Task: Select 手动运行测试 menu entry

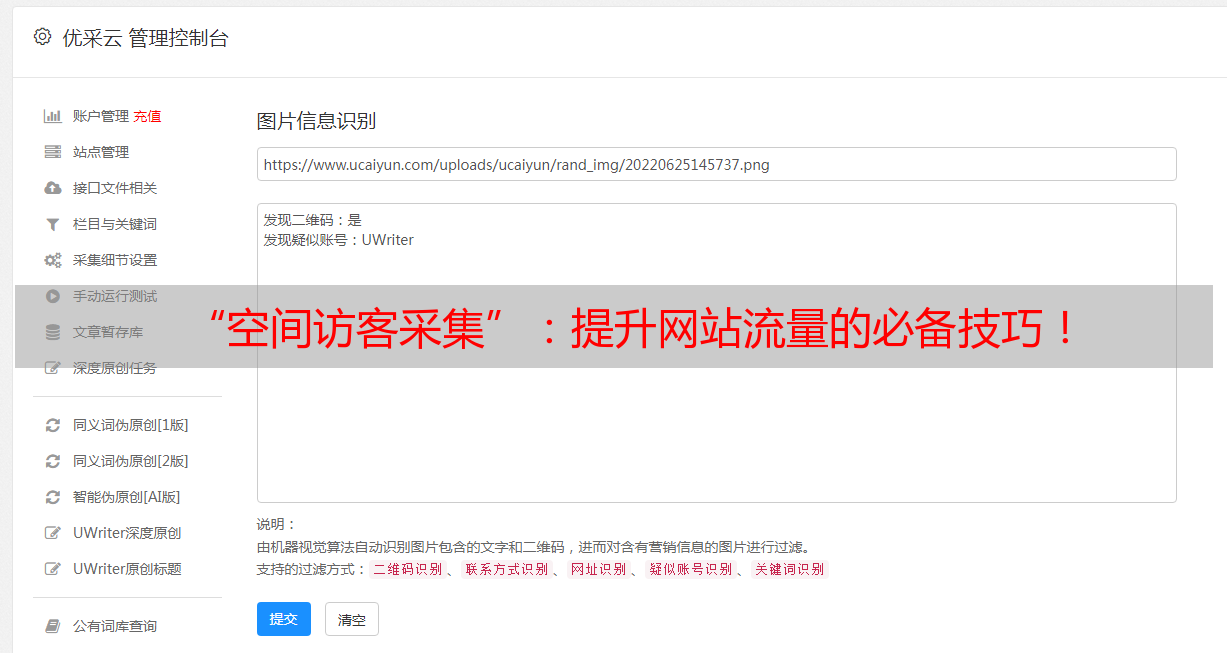Action: 115,296
